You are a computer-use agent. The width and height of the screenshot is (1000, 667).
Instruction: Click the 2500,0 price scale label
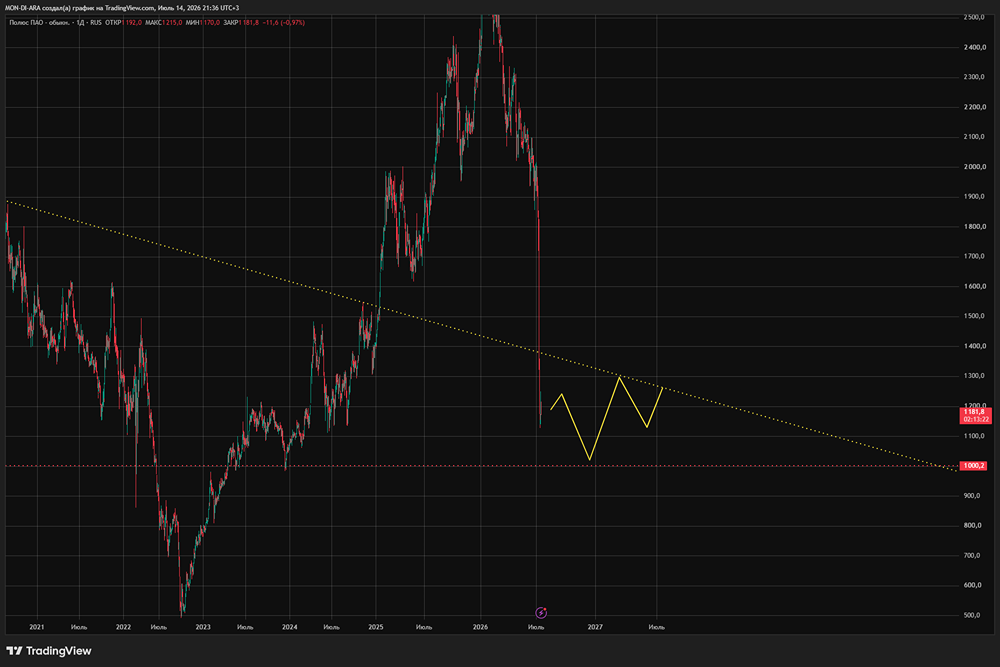pos(974,17)
